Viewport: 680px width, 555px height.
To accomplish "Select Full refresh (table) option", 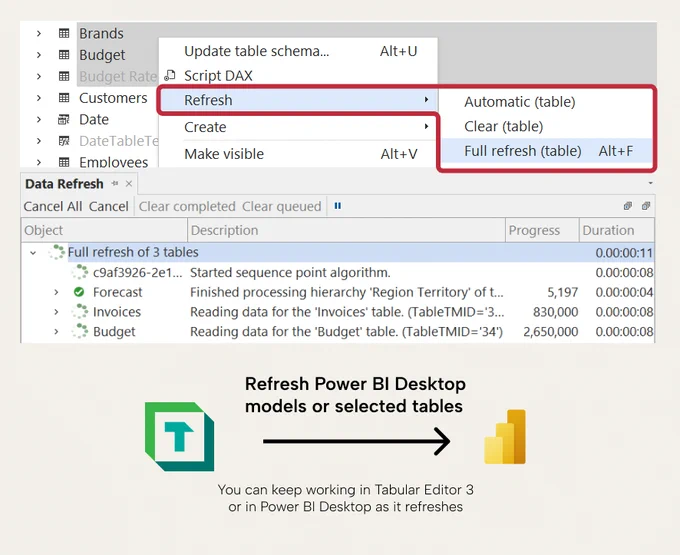I will [x=546, y=151].
